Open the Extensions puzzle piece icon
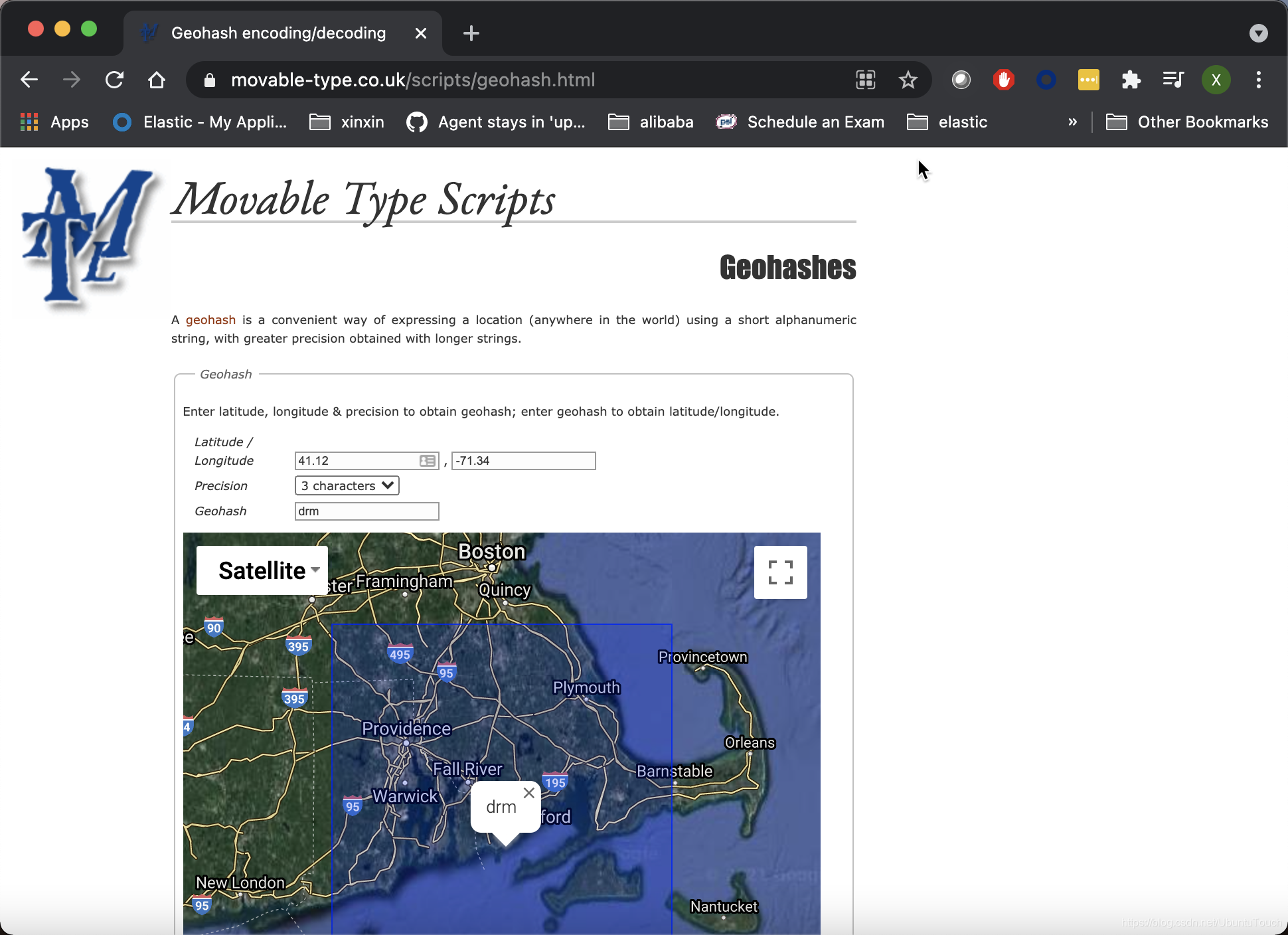The image size is (1288, 935). coord(1131,80)
